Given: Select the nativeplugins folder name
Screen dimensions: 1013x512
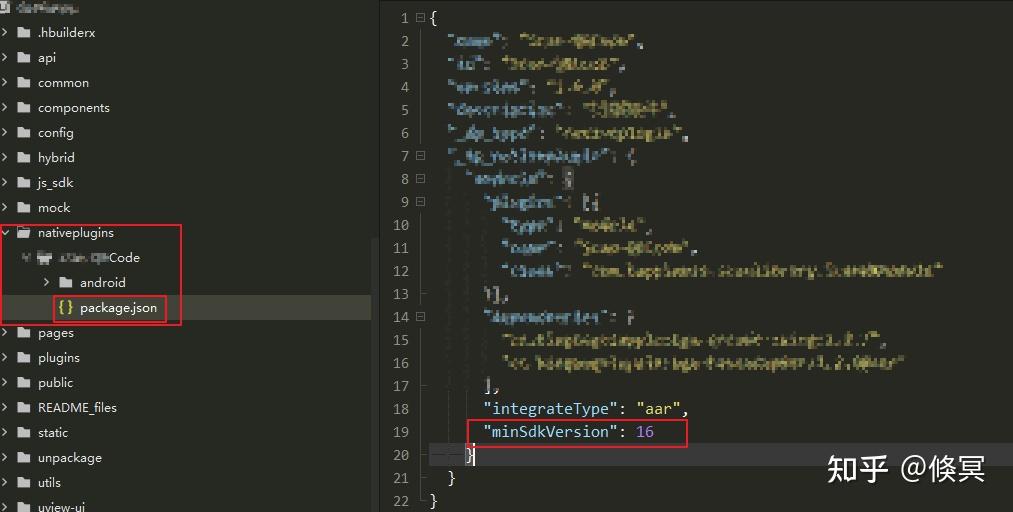Looking at the screenshot, I should point(76,232).
